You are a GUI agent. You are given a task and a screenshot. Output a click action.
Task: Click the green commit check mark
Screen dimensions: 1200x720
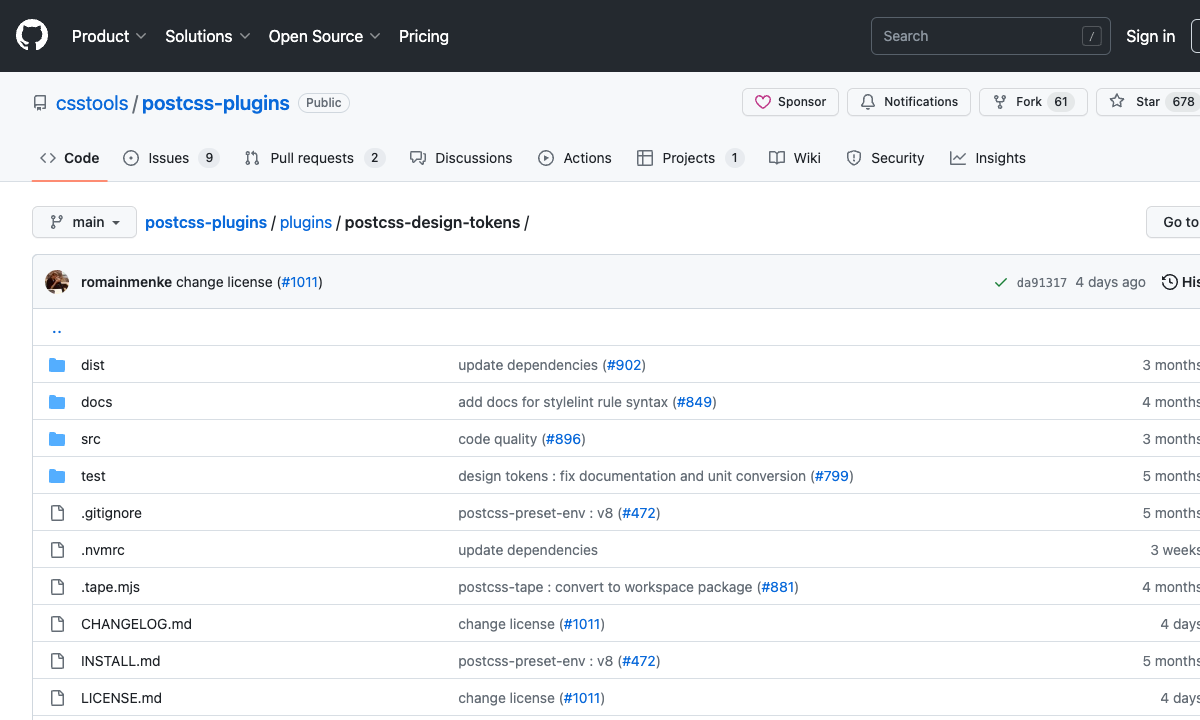pos(1000,281)
